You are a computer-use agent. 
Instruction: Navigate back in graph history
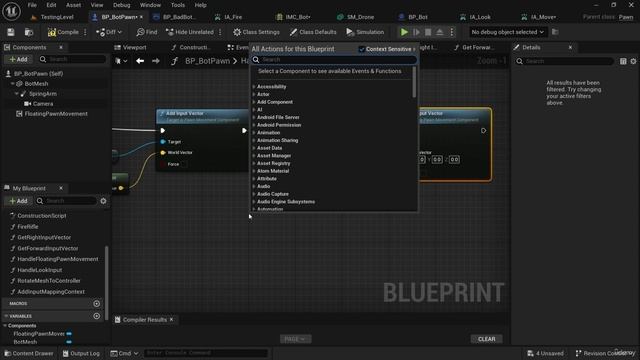pos(140,61)
